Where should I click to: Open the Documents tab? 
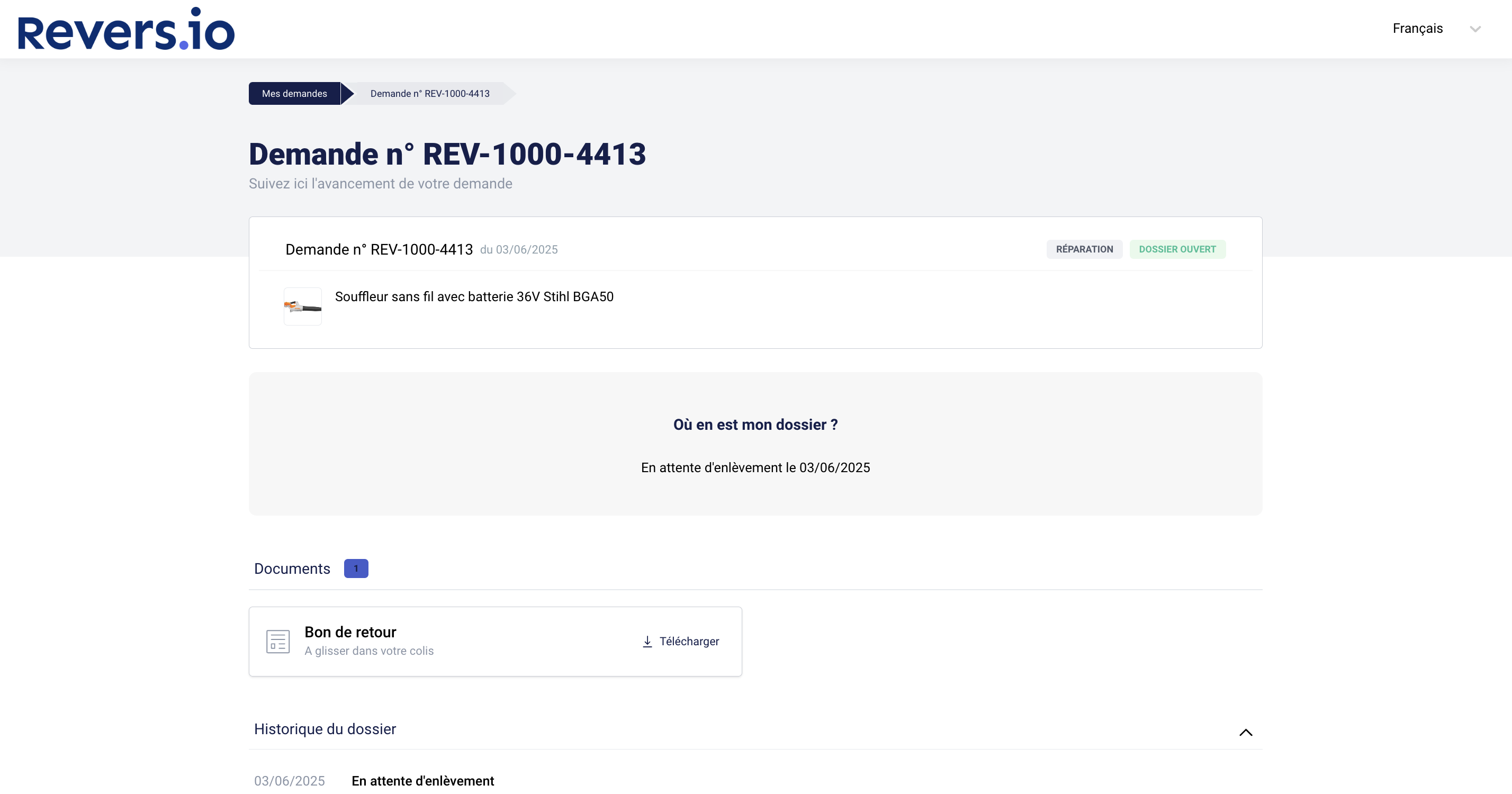tap(292, 568)
